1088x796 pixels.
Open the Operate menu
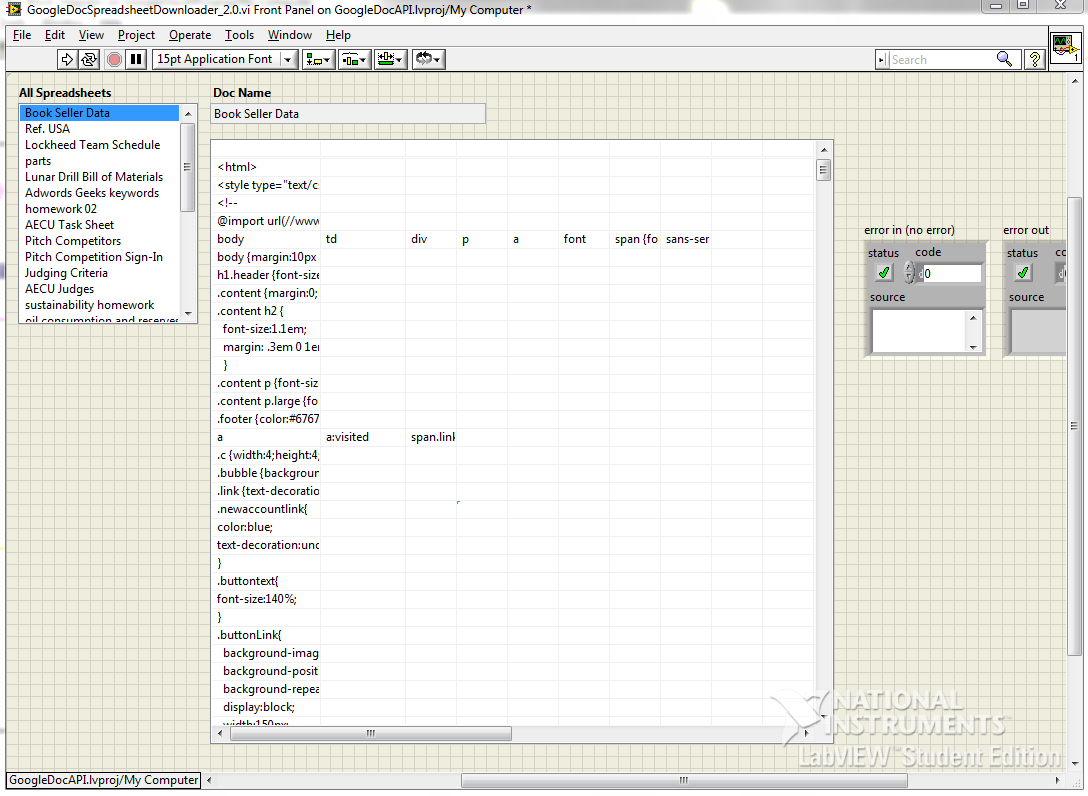click(189, 35)
